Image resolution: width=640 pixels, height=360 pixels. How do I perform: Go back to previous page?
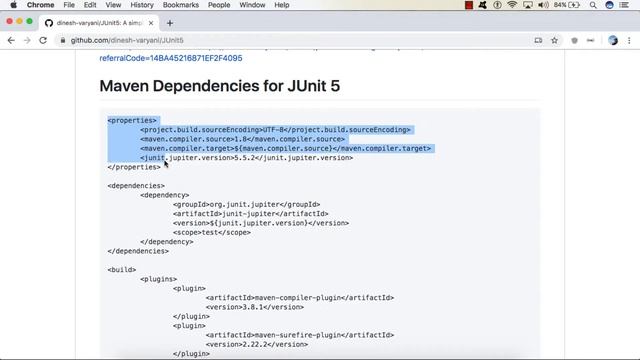coord(11,40)
